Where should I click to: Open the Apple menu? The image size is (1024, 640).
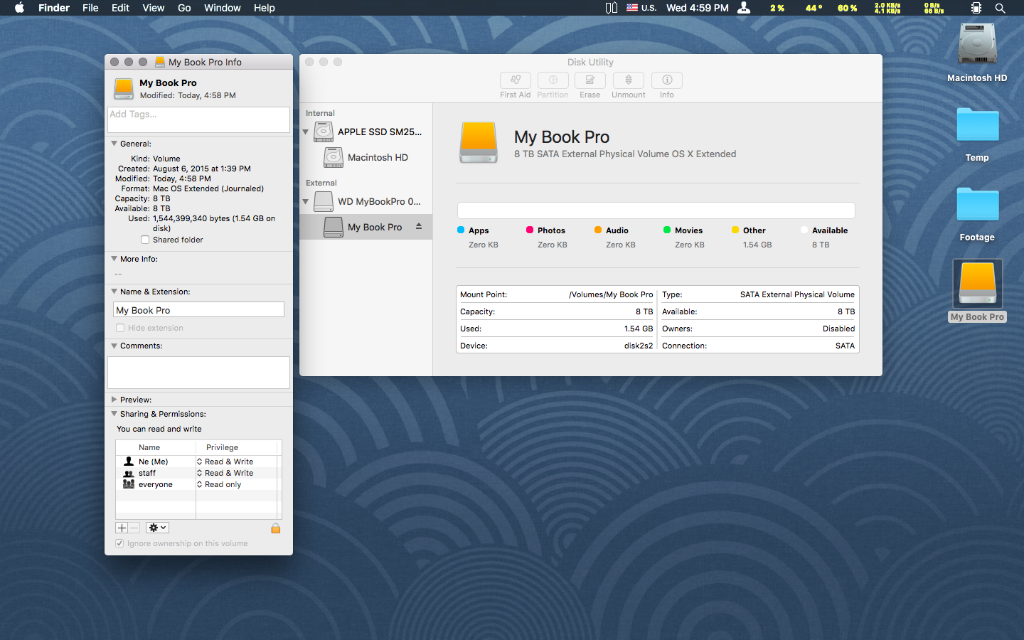tap(20, 8)
